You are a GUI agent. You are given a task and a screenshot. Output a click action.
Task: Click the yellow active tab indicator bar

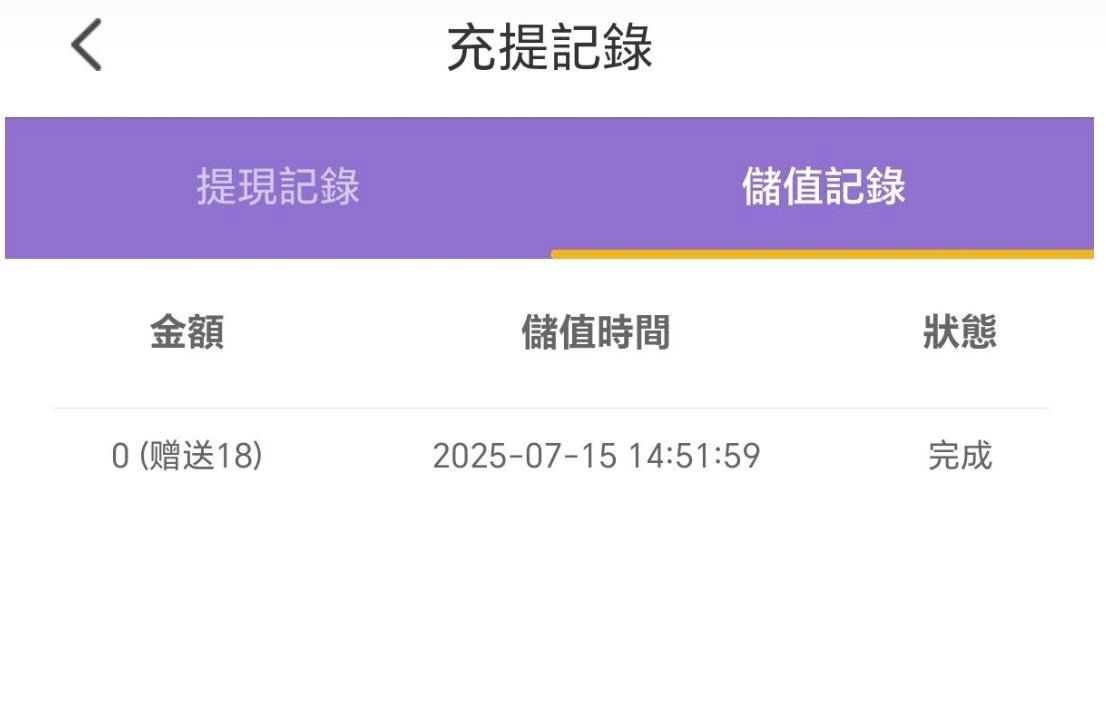[x=822, y=254]
